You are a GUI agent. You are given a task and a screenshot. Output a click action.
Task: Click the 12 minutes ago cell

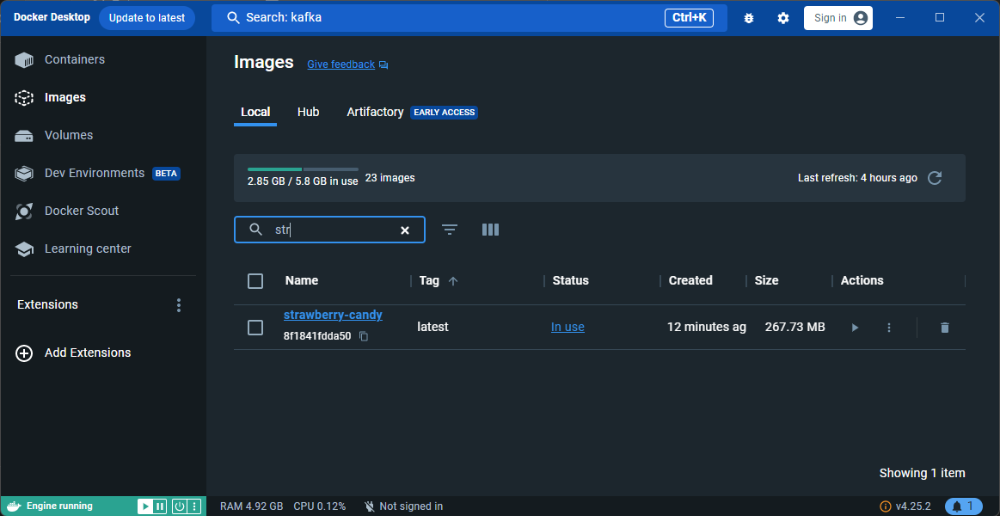707,327
